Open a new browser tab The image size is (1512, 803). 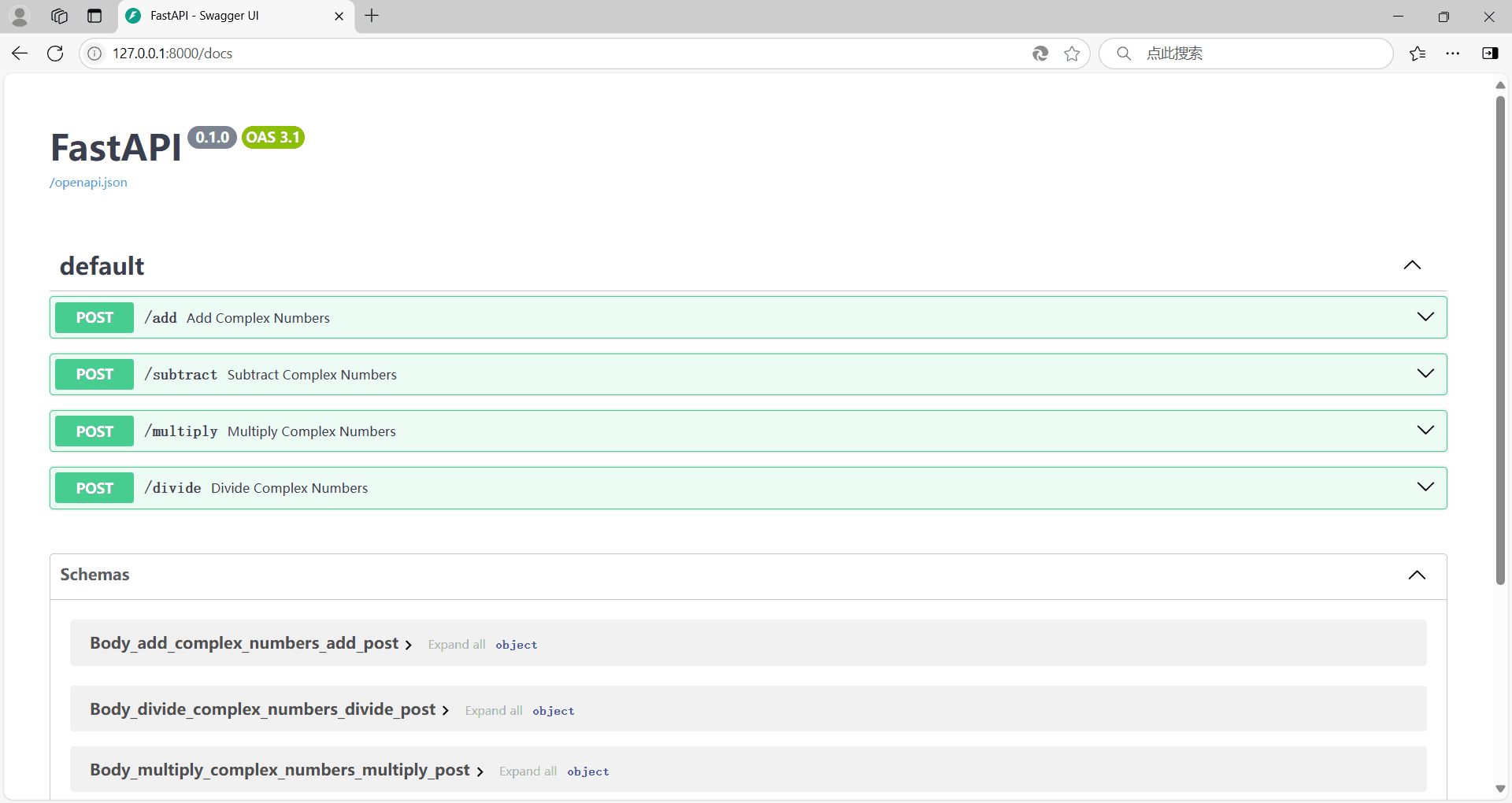click(x=372, y=16)
